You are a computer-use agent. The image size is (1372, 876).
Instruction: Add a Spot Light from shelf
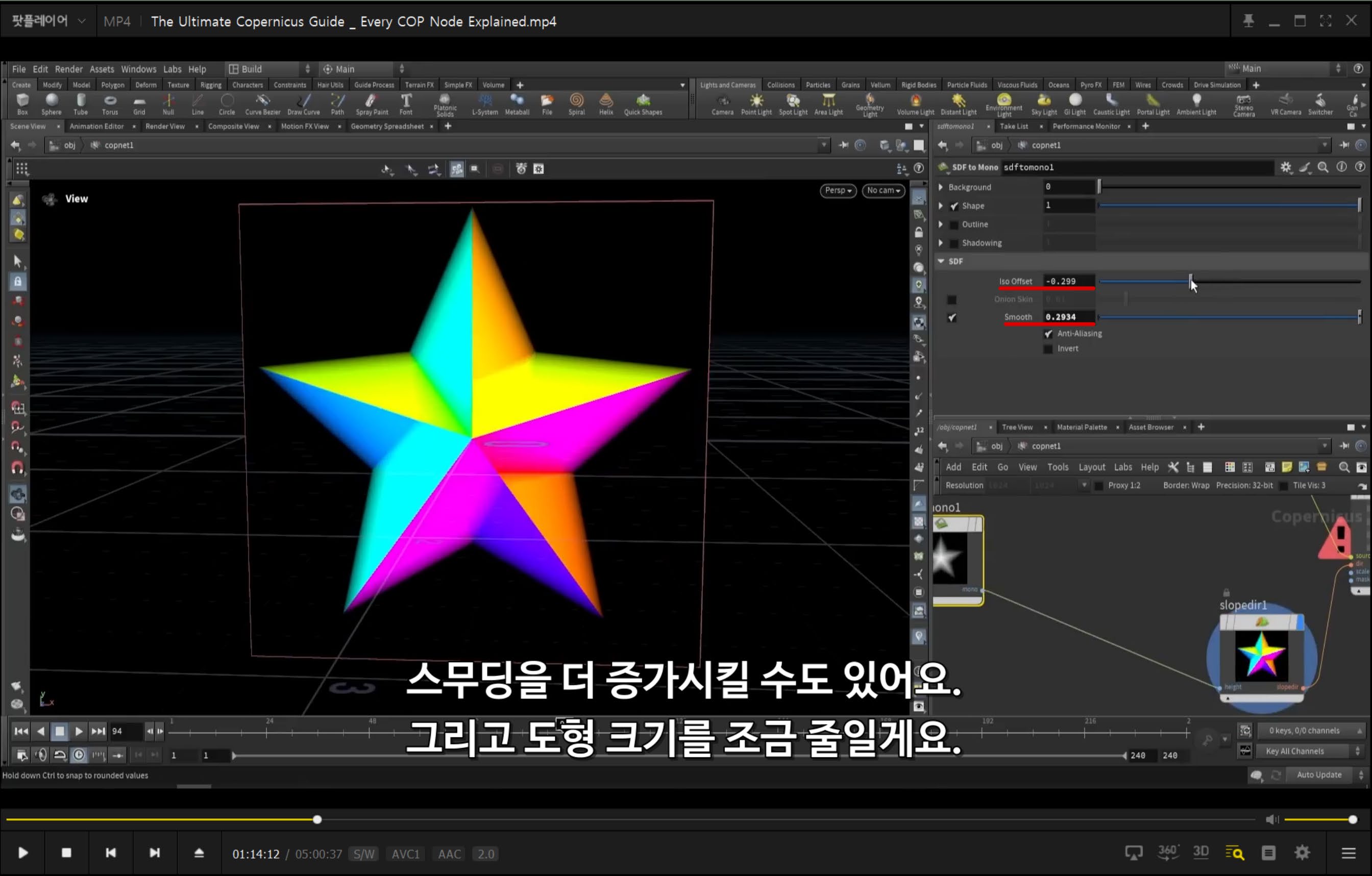[793, 104]
